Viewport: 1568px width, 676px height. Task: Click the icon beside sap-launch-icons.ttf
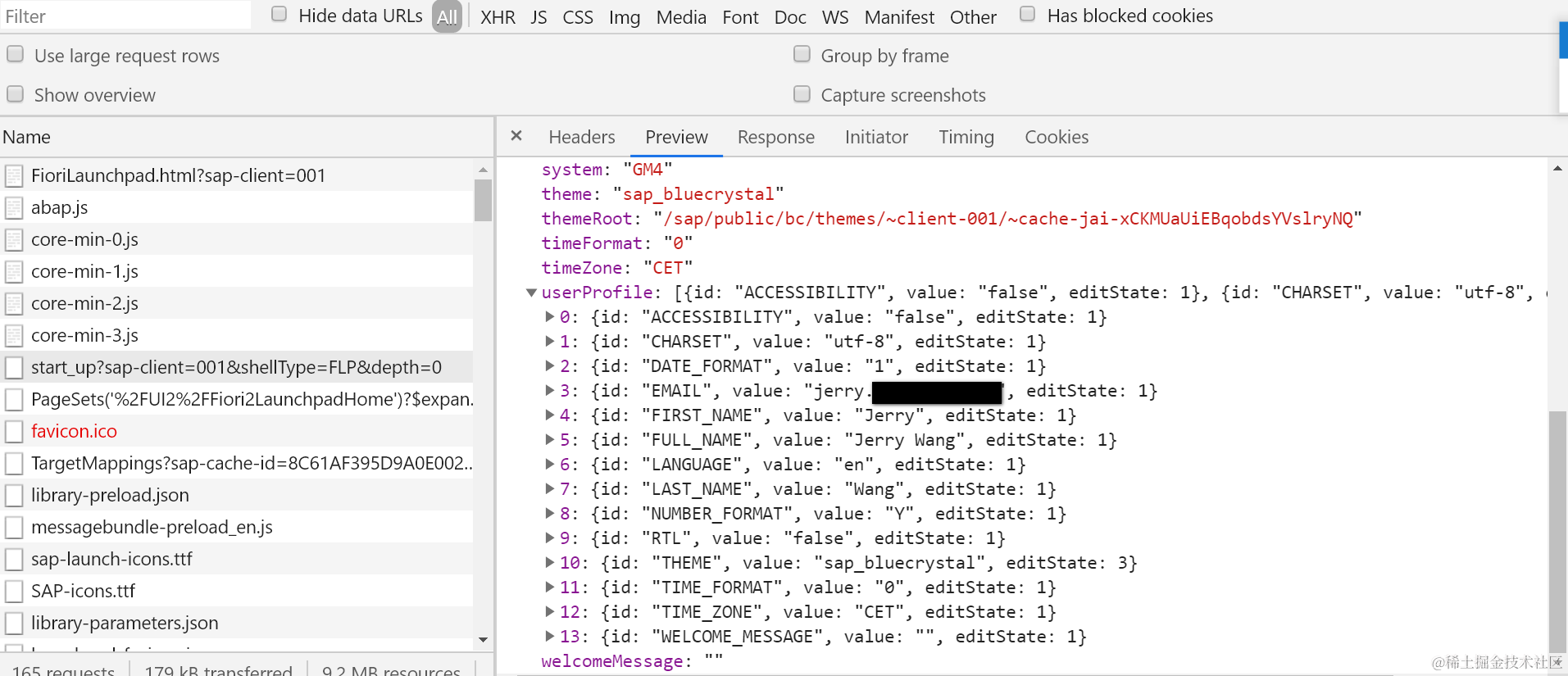tap(14, 560)
